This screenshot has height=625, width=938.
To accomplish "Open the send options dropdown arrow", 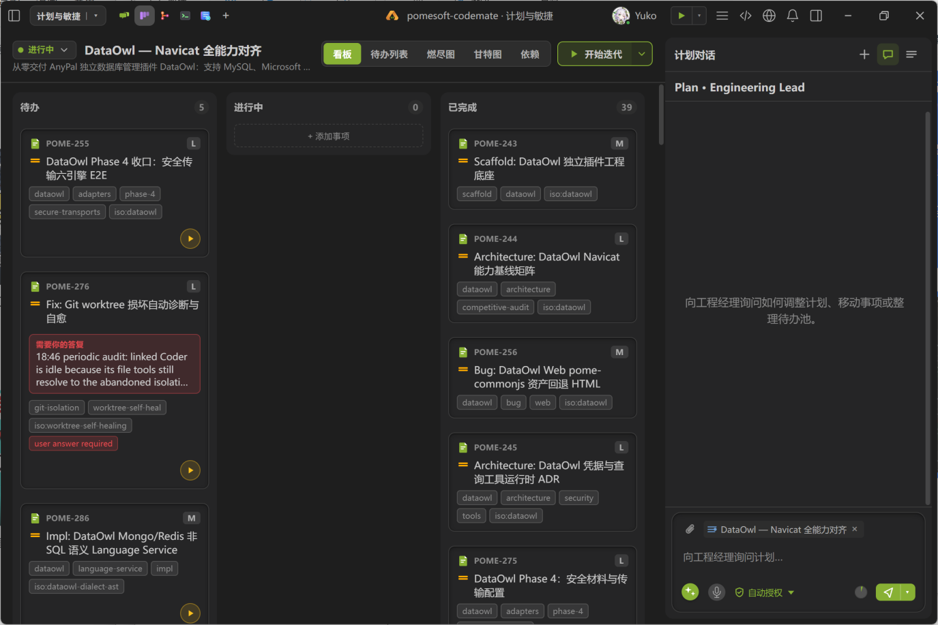I will click(908, 592).
